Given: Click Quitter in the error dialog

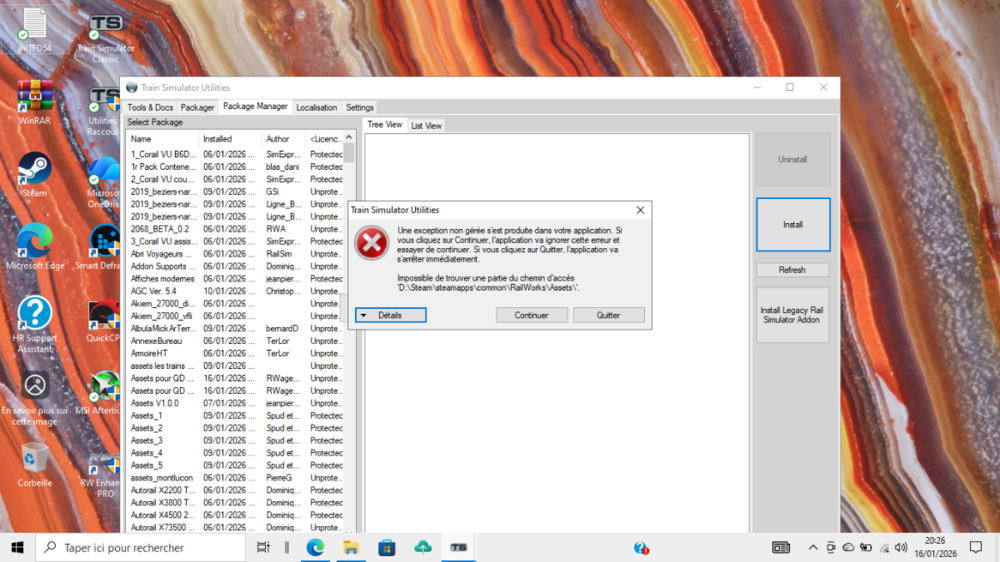Looking at the screenshot, I should click(x=608, y=315).
